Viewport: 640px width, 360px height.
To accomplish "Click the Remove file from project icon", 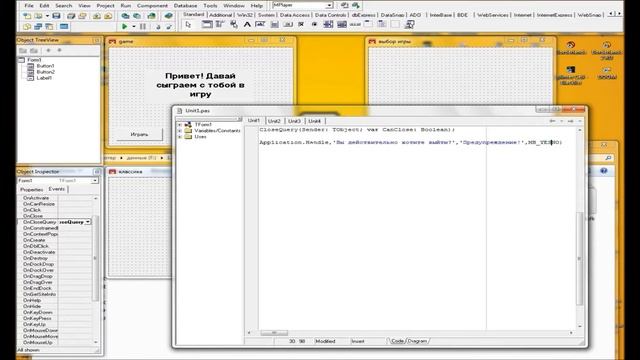I will (108, 16).
